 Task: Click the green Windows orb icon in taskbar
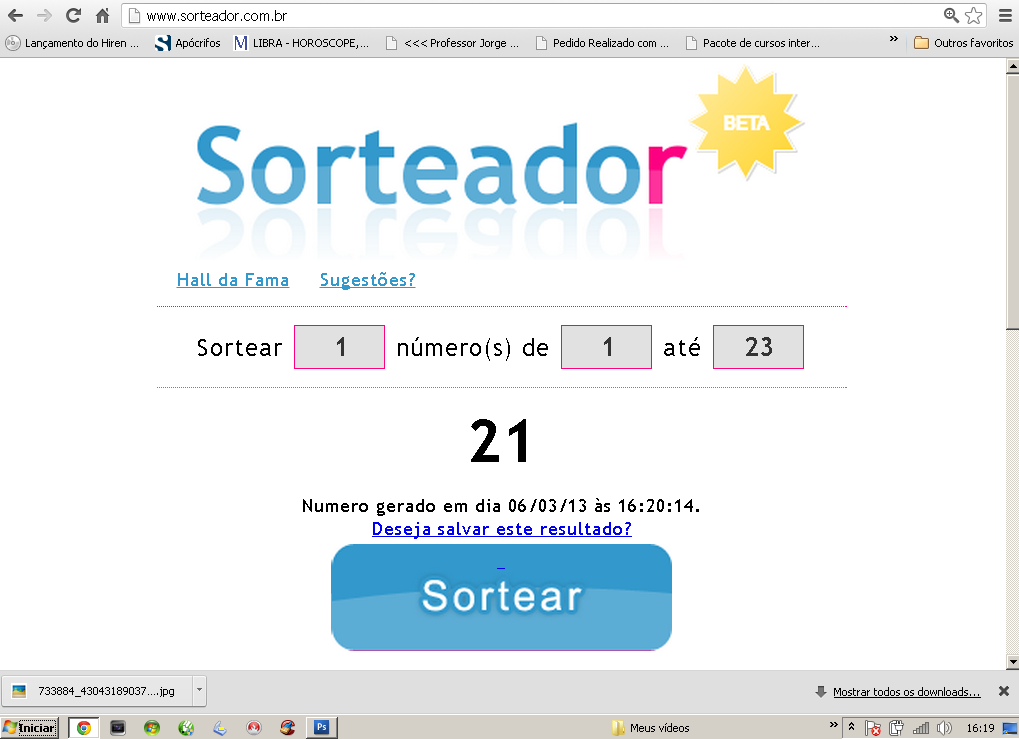pos(152,728)
